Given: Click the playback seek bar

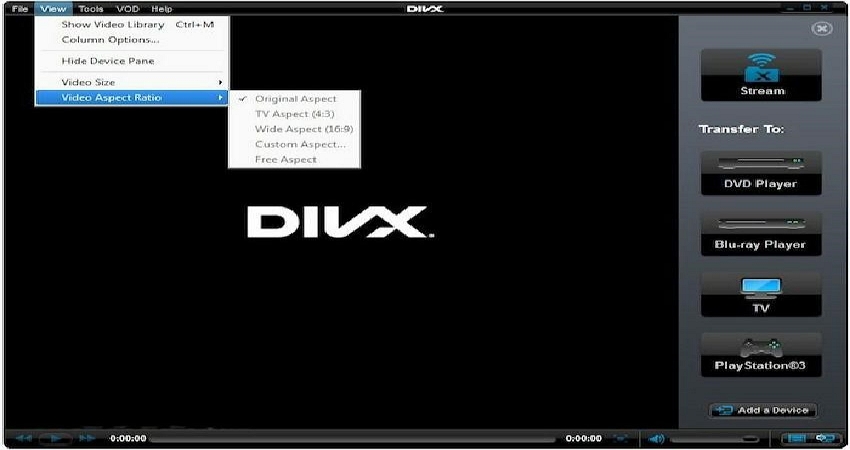Looking at the screenshot, I should coord(353,439).
